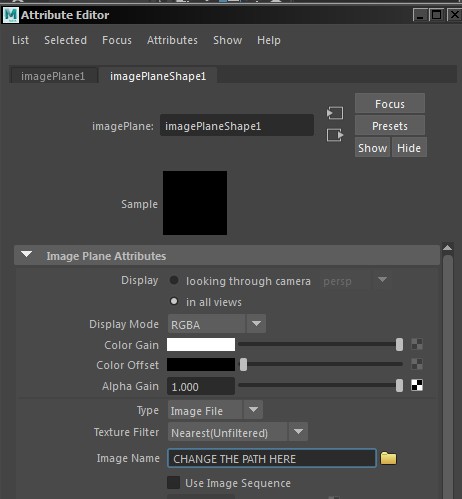Viewport: 462px width, 499px height.
Task: Open the List menu
Action: [x=20, y=40]
